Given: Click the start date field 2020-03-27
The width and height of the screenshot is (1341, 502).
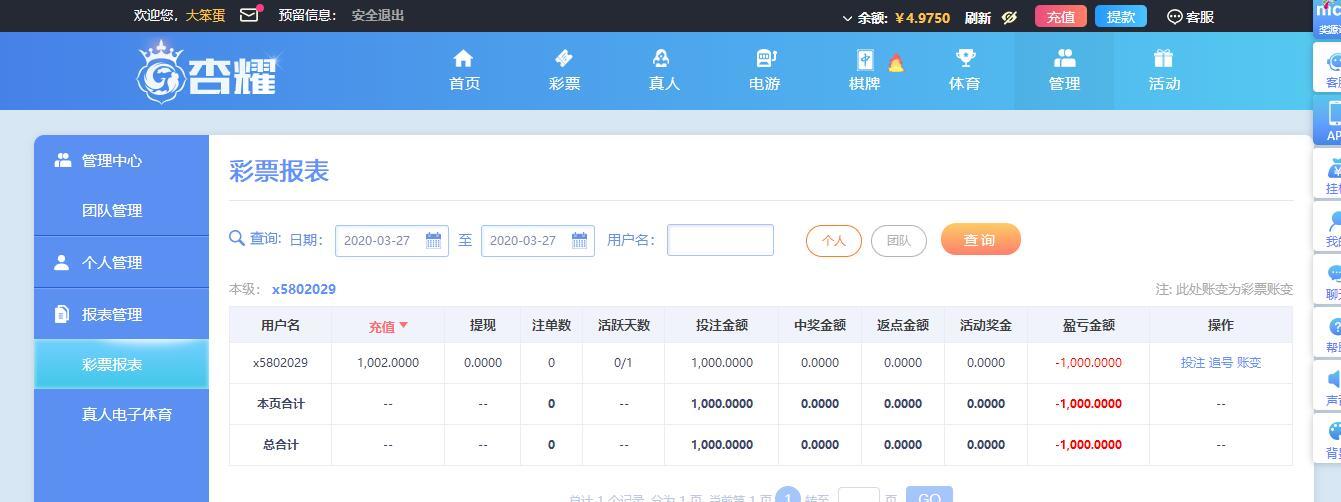Looking at the screenshot, I should coord(391,241).
